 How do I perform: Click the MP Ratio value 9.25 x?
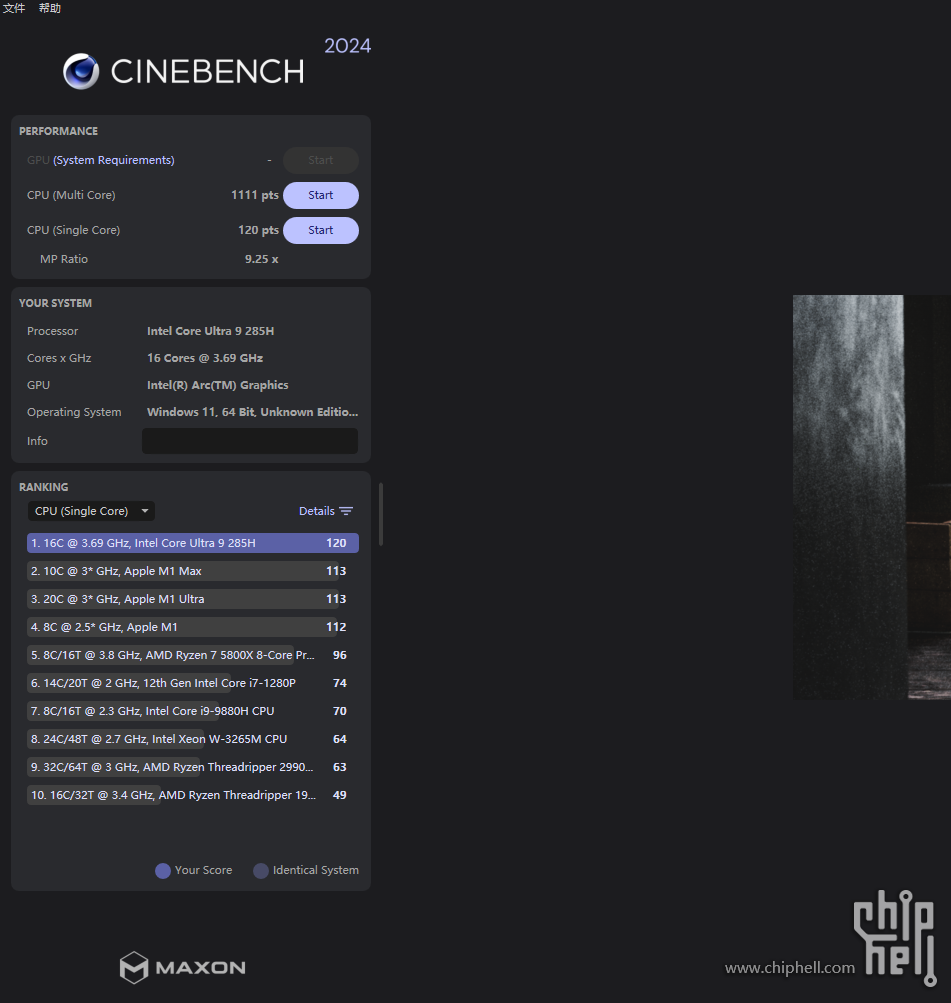pos(262,259)
